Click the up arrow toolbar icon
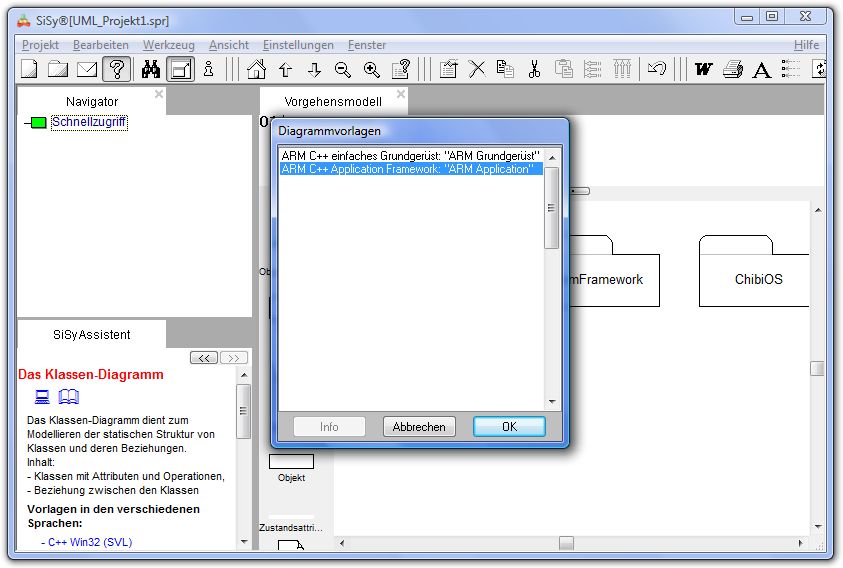The height and width of the screenshot is (568, 843). (x=285, y=69)
